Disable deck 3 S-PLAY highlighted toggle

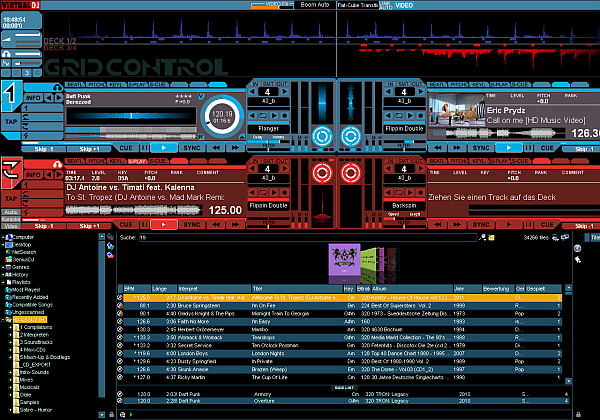click(x=137, y=161)
